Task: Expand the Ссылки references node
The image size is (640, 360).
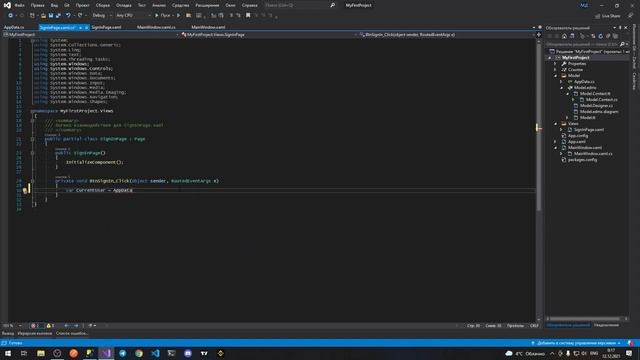Action: (x=556, y=70)
